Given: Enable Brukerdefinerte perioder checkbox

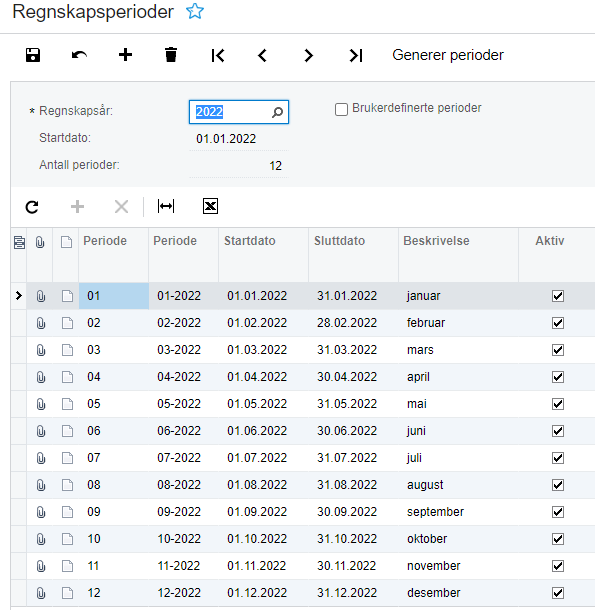Looking at the screenshot, I should pos(341,109).
